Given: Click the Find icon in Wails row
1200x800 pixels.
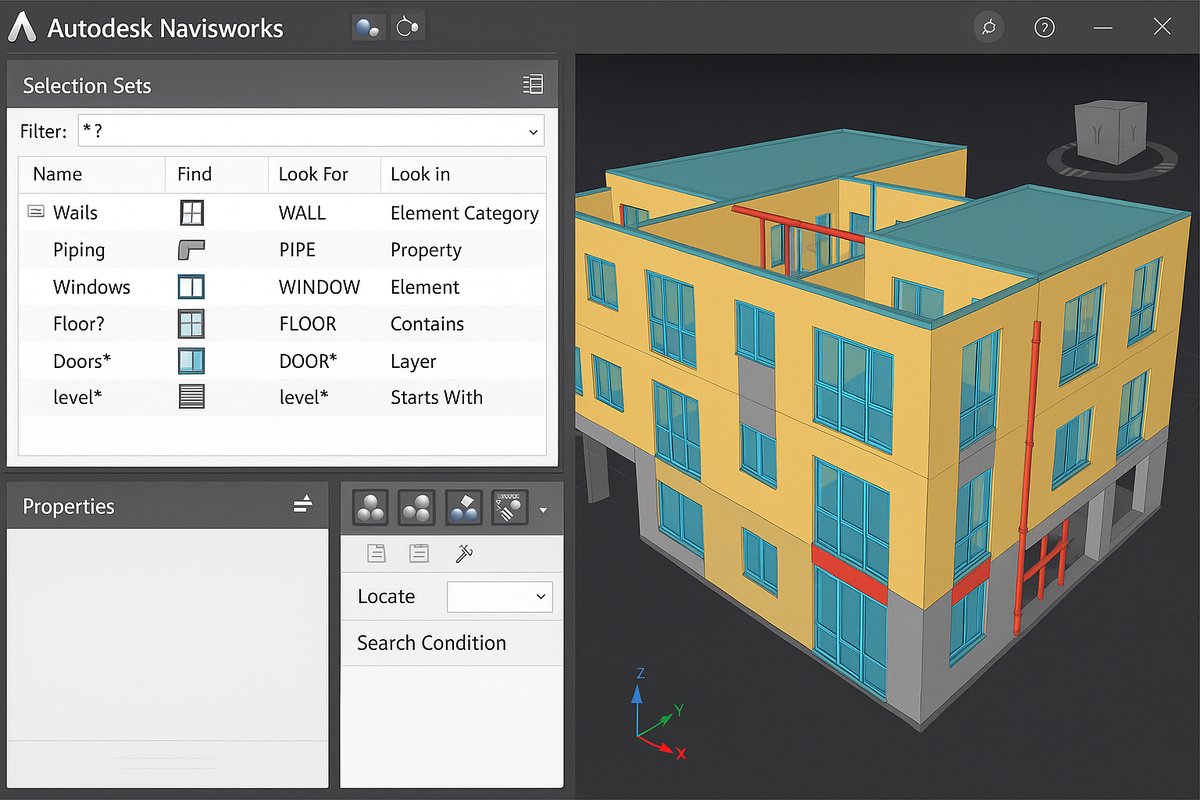Looking at the screenshot, I should click(x=191, y=212).
